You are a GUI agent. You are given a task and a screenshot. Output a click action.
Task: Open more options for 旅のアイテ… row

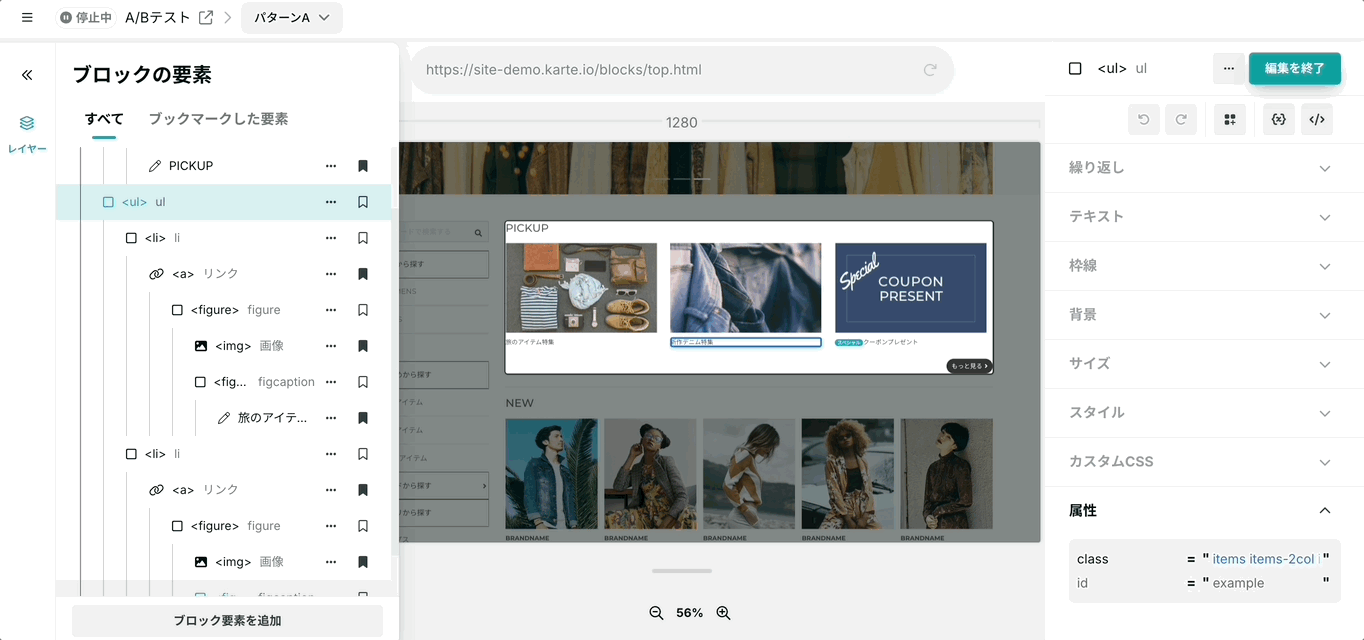331,418
